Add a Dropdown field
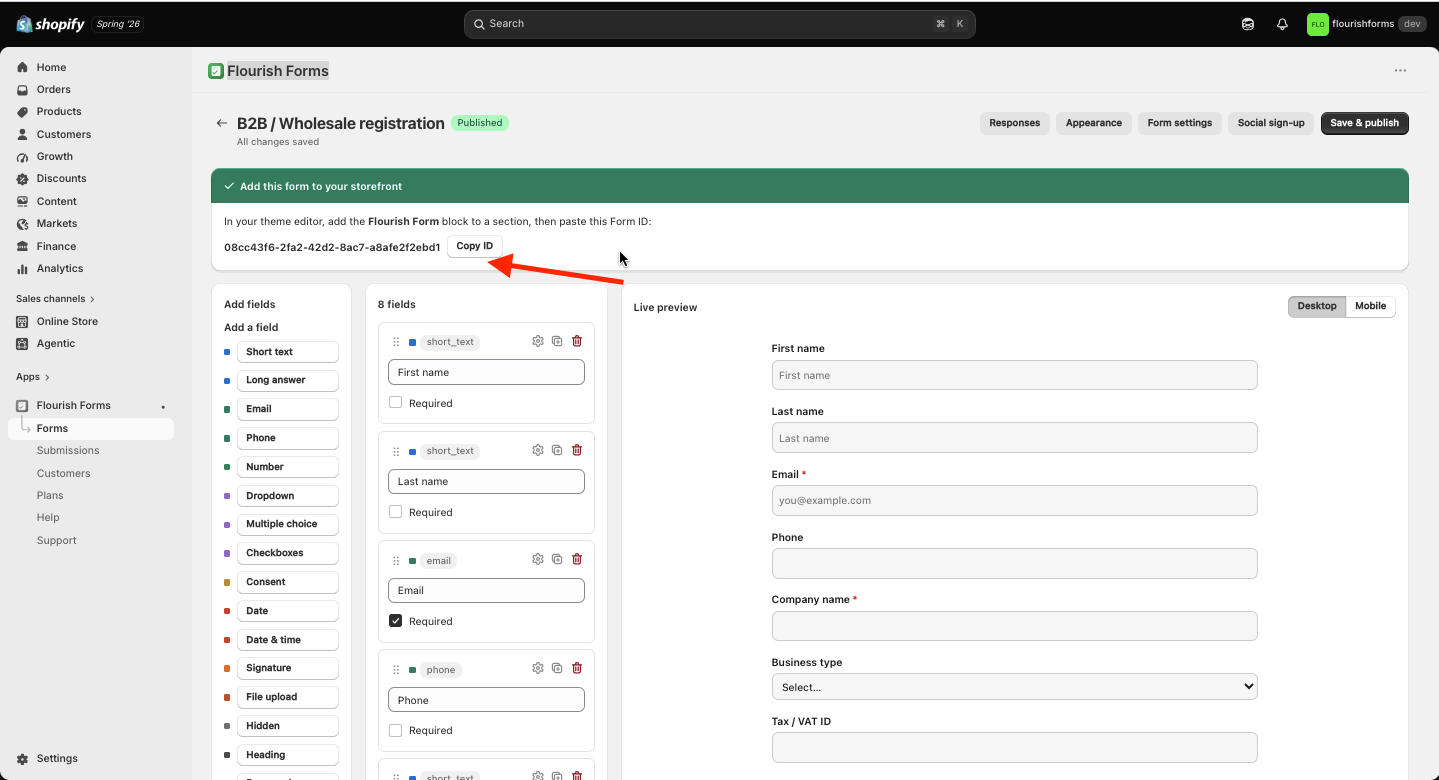Viewport: 1439px width, 780px height. pos(287,496)
